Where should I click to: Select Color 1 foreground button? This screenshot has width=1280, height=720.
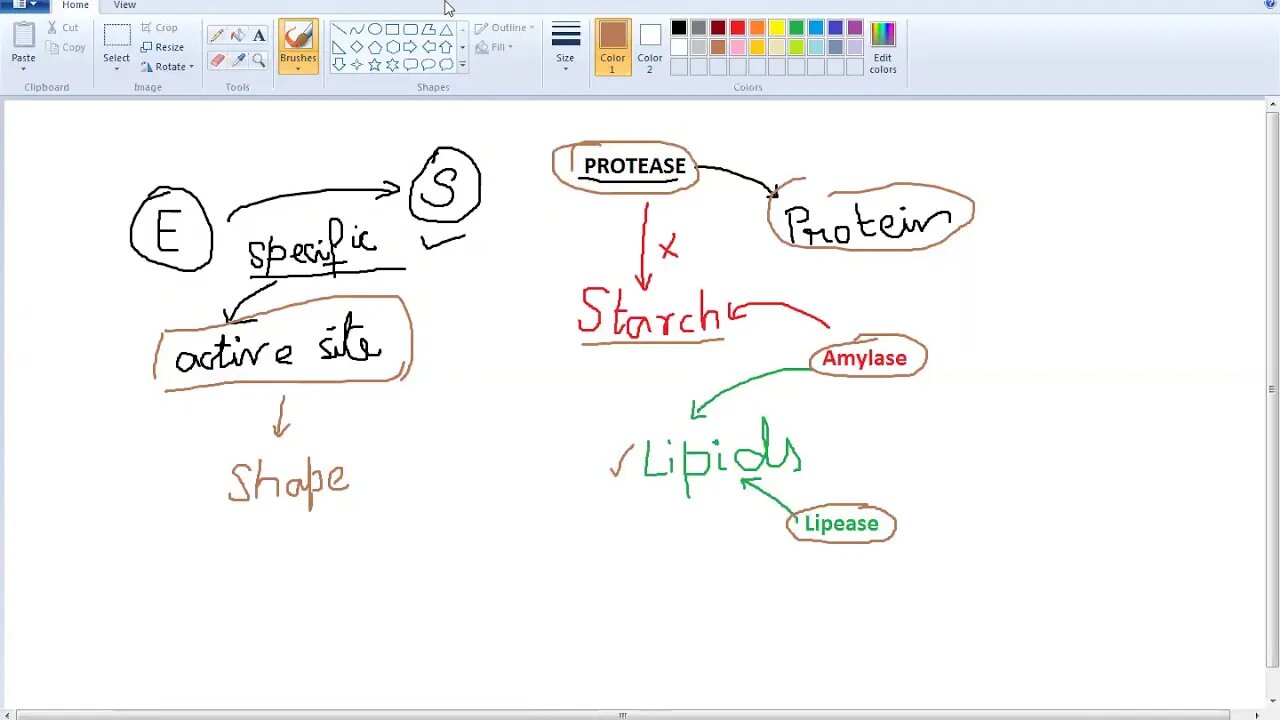[613, 46]
